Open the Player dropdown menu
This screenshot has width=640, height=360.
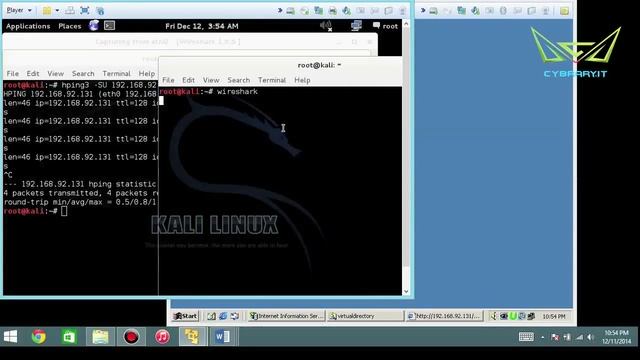[x=19, y=10]
